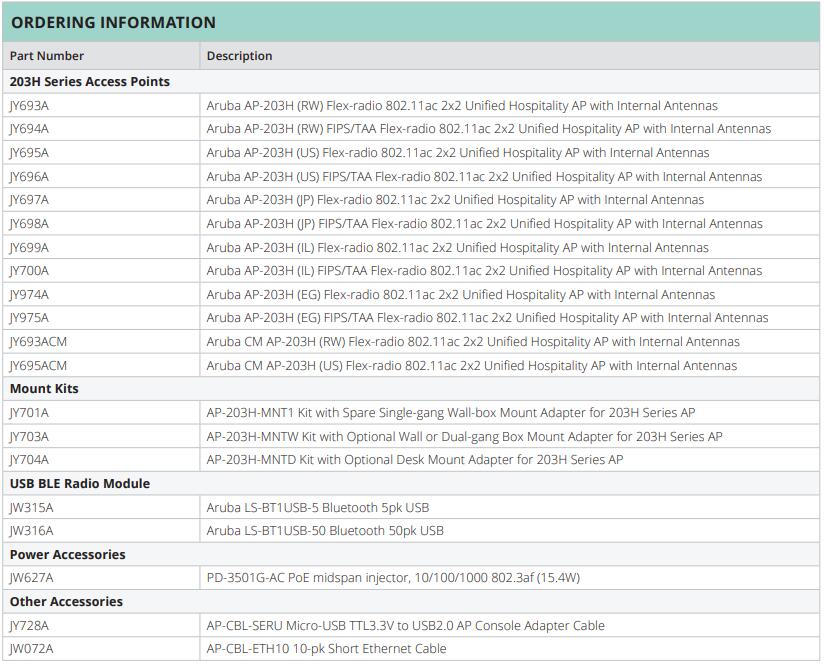Screen dimensions: 824x664
Task: Click the Aruba CM AP-203H (US) description
Action: click(472, 366)
